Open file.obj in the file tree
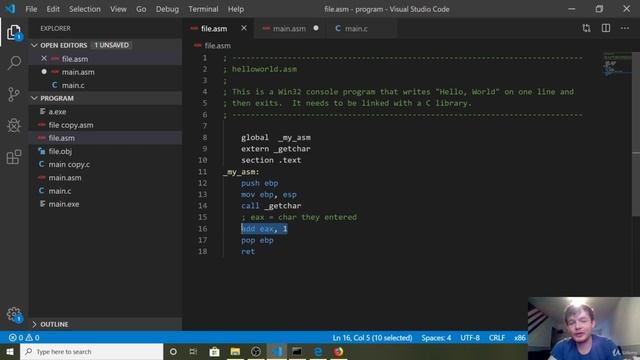Image resolution: width=640 pixels, height=360 pixels. coord(105,151)
